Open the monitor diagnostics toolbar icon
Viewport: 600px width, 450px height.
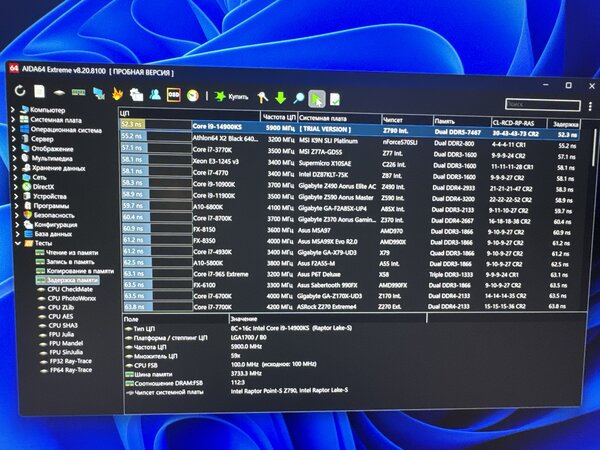tap(99, 93)
